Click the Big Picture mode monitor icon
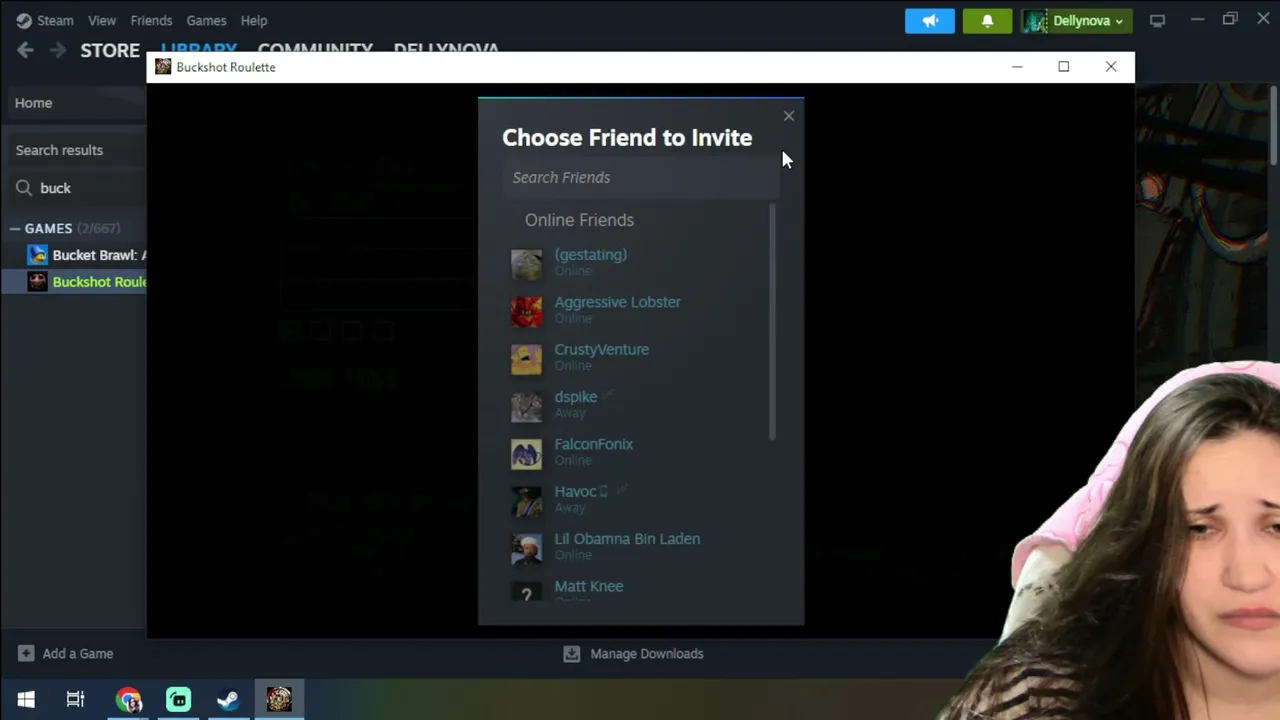The height and width of the screenshot is (720, 1280). coord(1157,20)
